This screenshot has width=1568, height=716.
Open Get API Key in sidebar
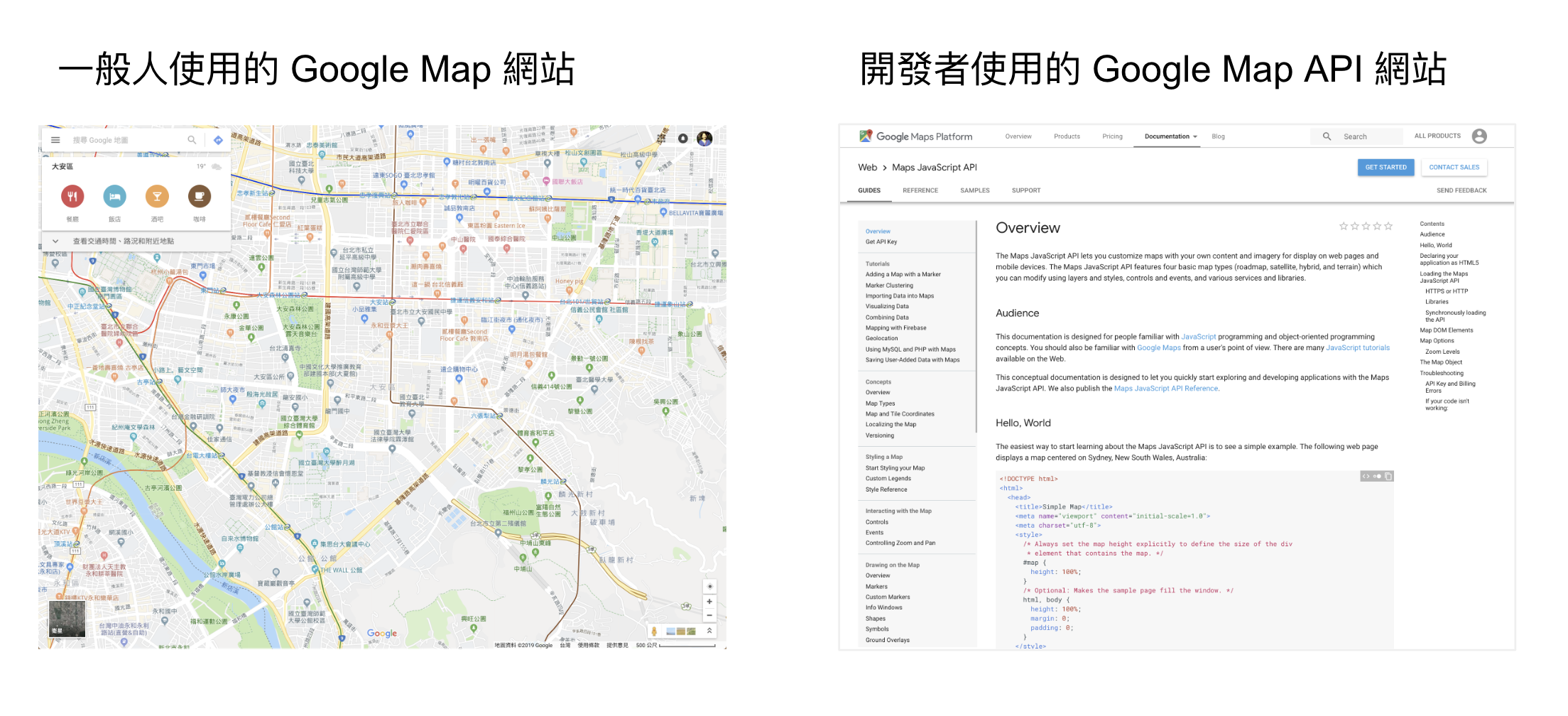[881, 242]
